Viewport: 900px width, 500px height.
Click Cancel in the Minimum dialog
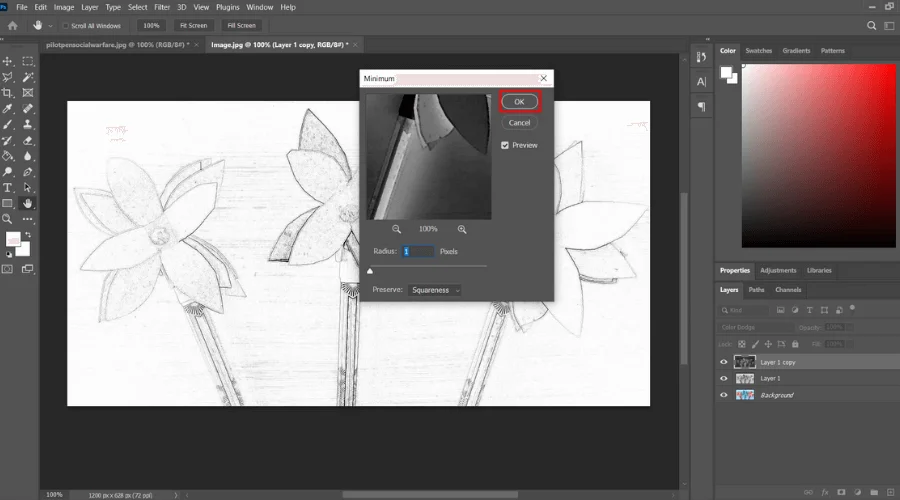[x=519, y=123]
